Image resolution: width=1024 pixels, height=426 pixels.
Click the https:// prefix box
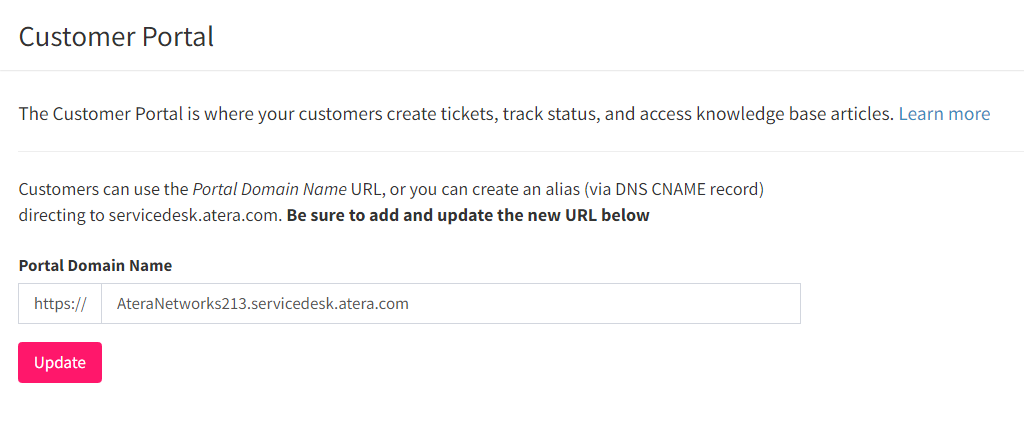[60, 303]
